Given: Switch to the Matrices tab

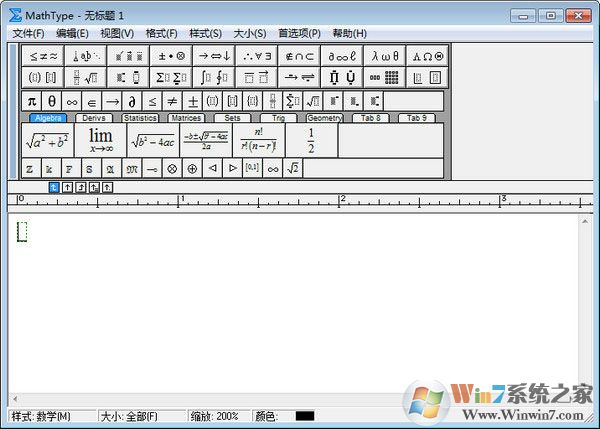Looking at the screenshot, I should pos(186,118).
